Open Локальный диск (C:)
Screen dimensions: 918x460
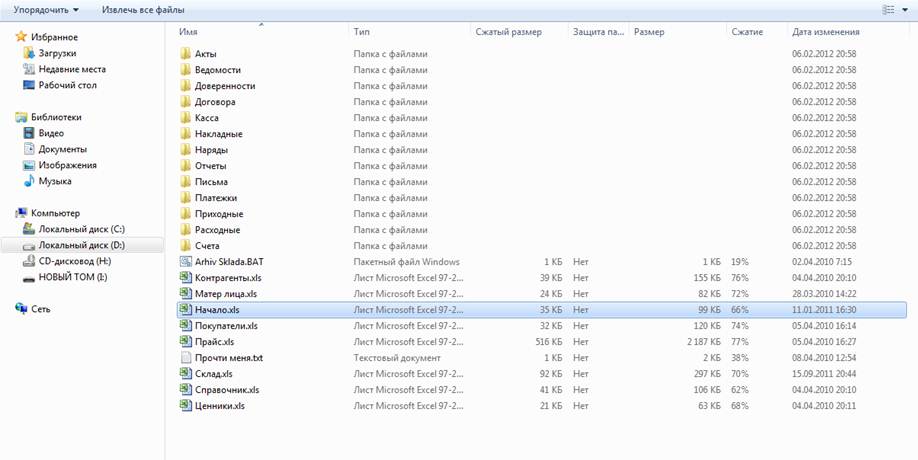tap(81, 229)
